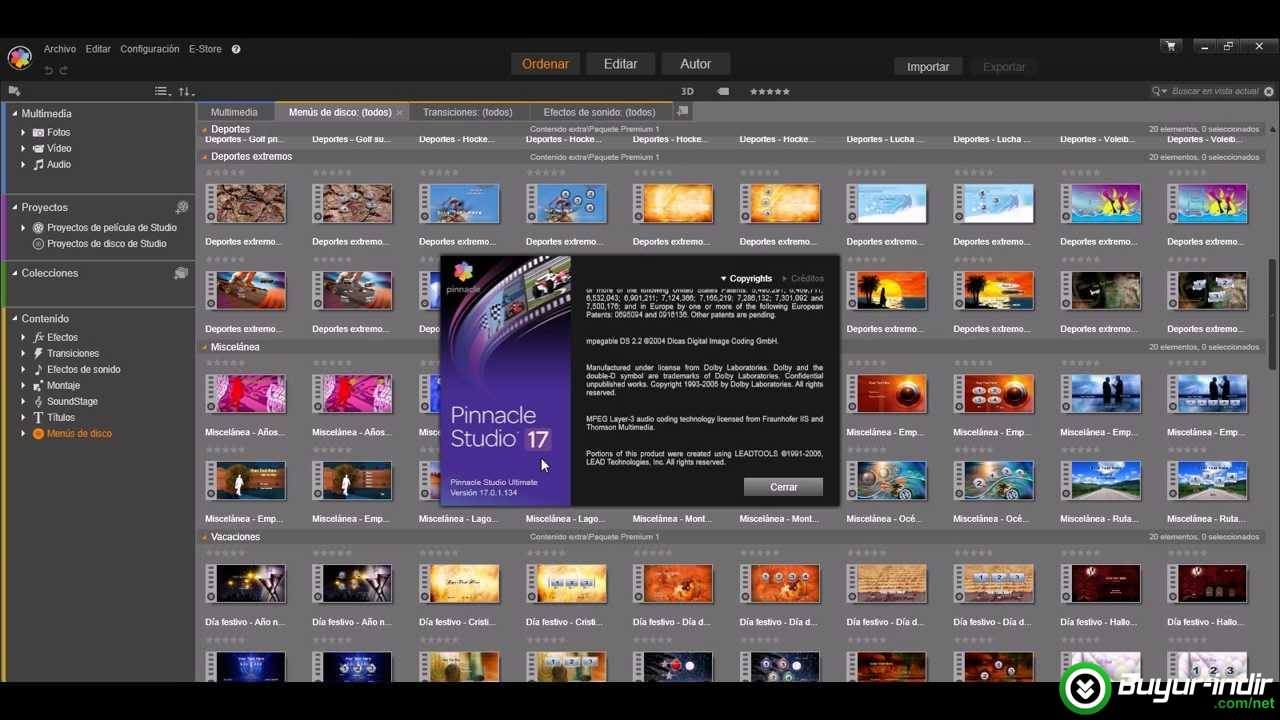Screen dimensions: 1280x720
Task: Click the add-to-library icon above Multimedia
Action: pyautogui.click(x=14, y=91)
